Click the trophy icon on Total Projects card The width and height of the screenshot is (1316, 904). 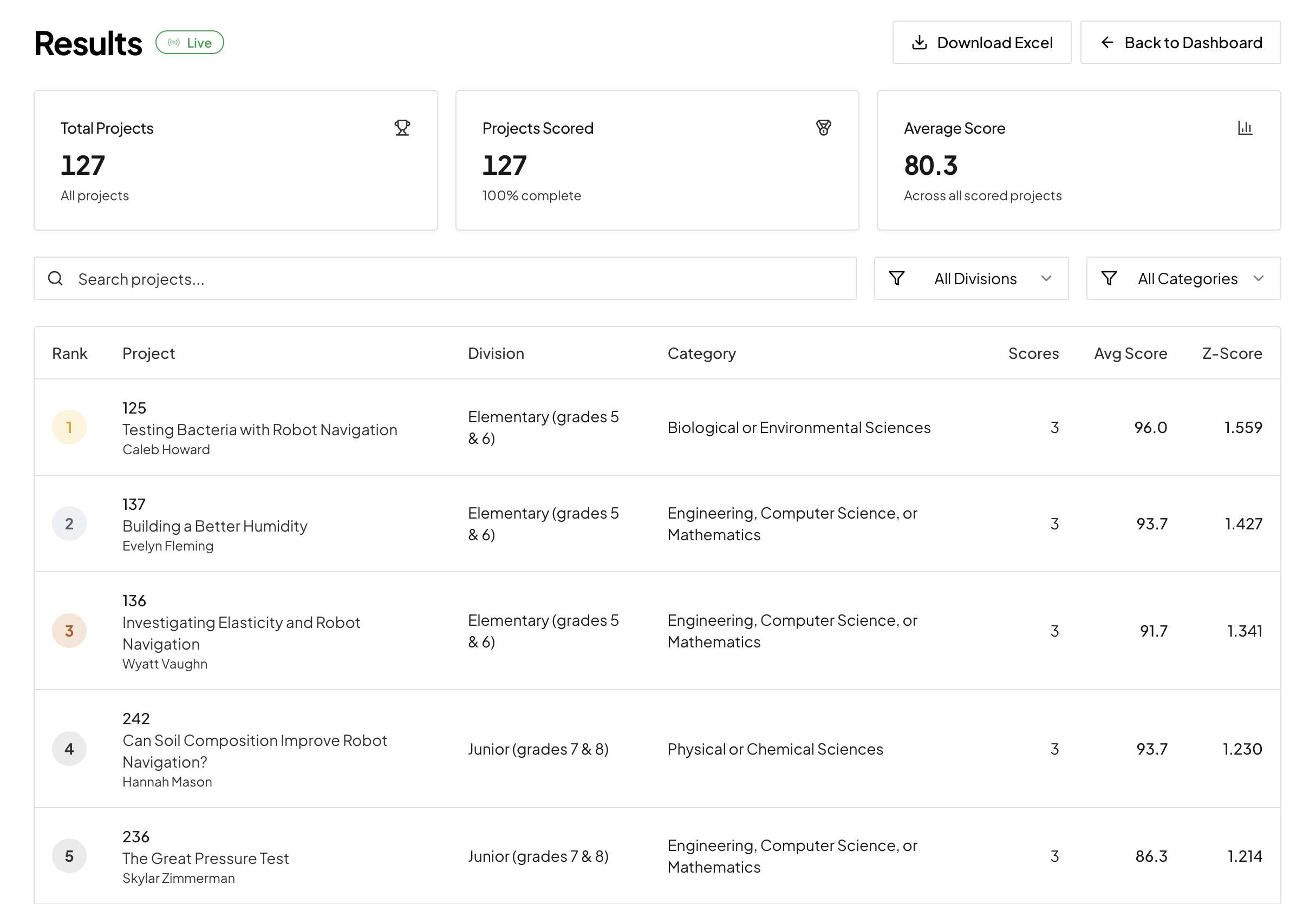pos(402,128)
